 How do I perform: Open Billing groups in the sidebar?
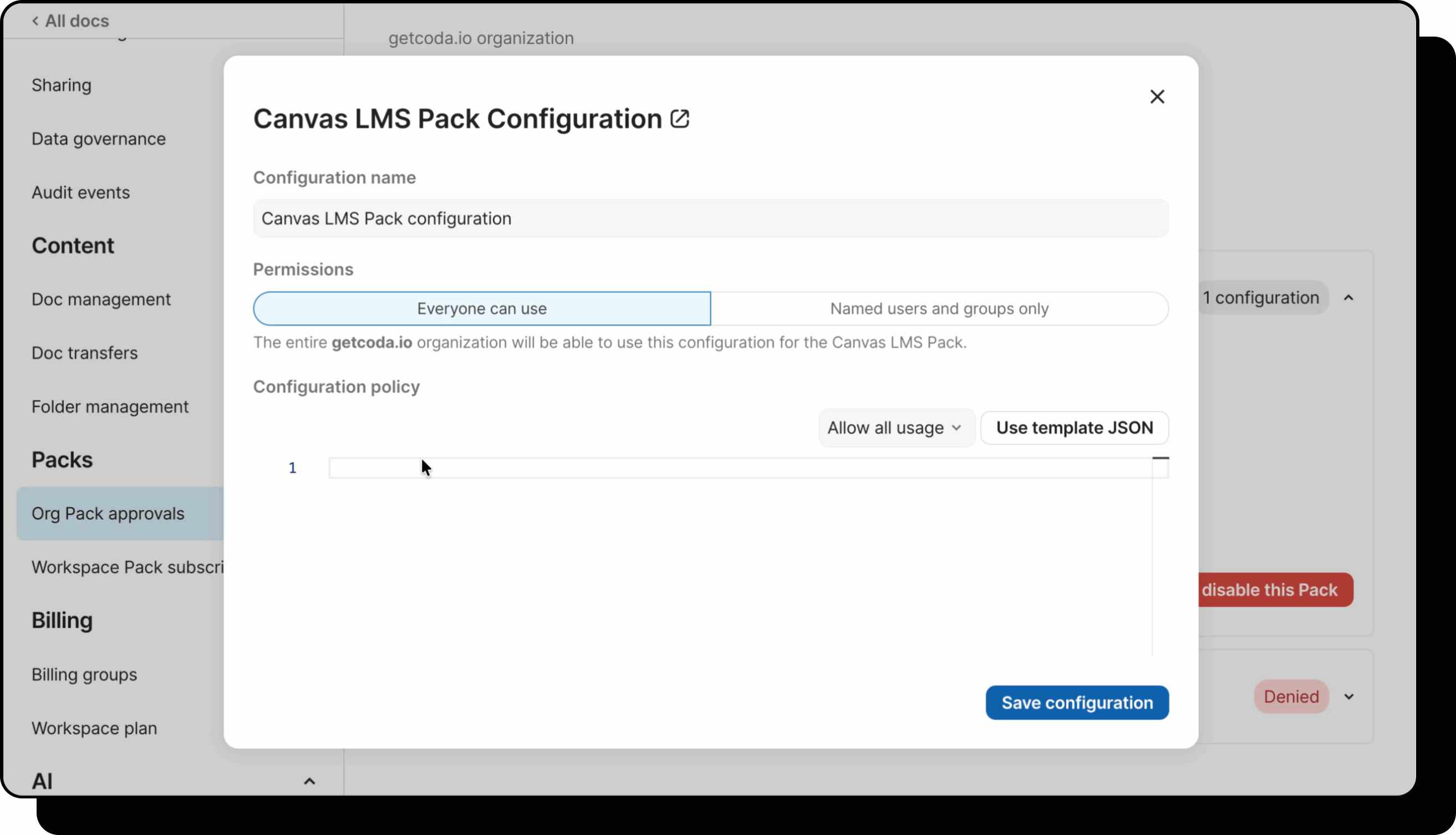[x=84, y=674]
